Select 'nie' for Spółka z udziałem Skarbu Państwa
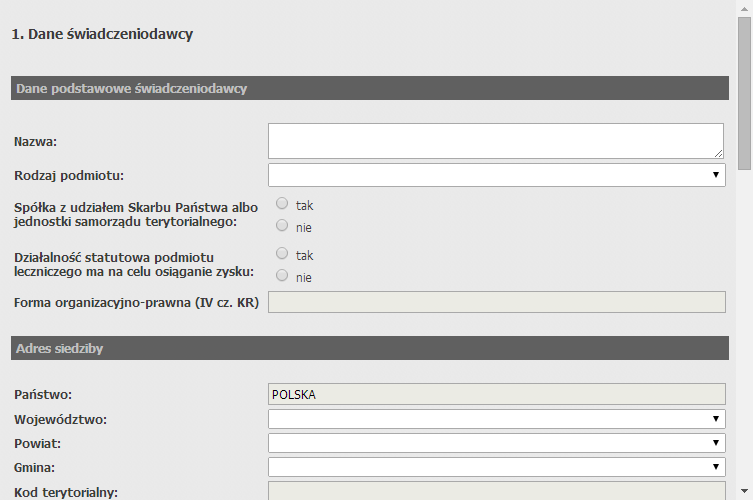This screenshot has height=500, width=753. click(282, 225)
